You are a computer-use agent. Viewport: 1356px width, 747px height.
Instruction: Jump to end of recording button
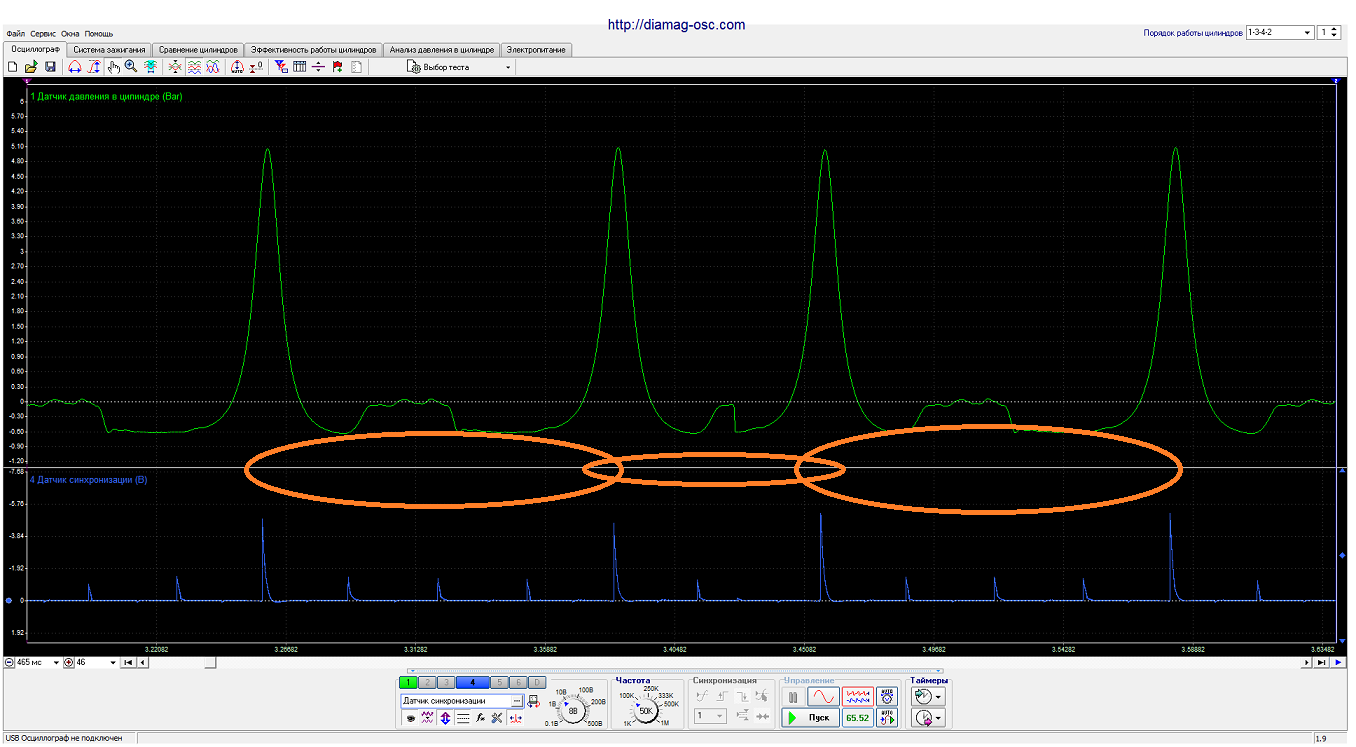click(1322, 662)
